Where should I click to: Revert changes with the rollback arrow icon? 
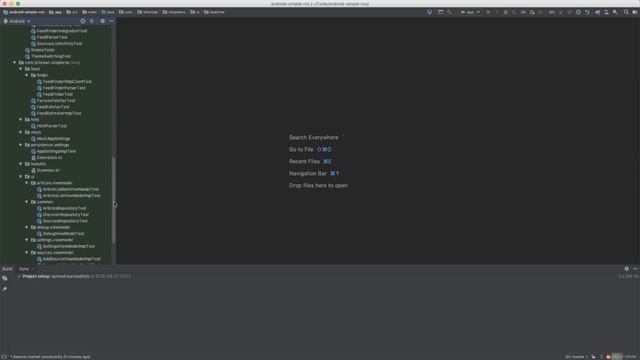click(587, 12)
